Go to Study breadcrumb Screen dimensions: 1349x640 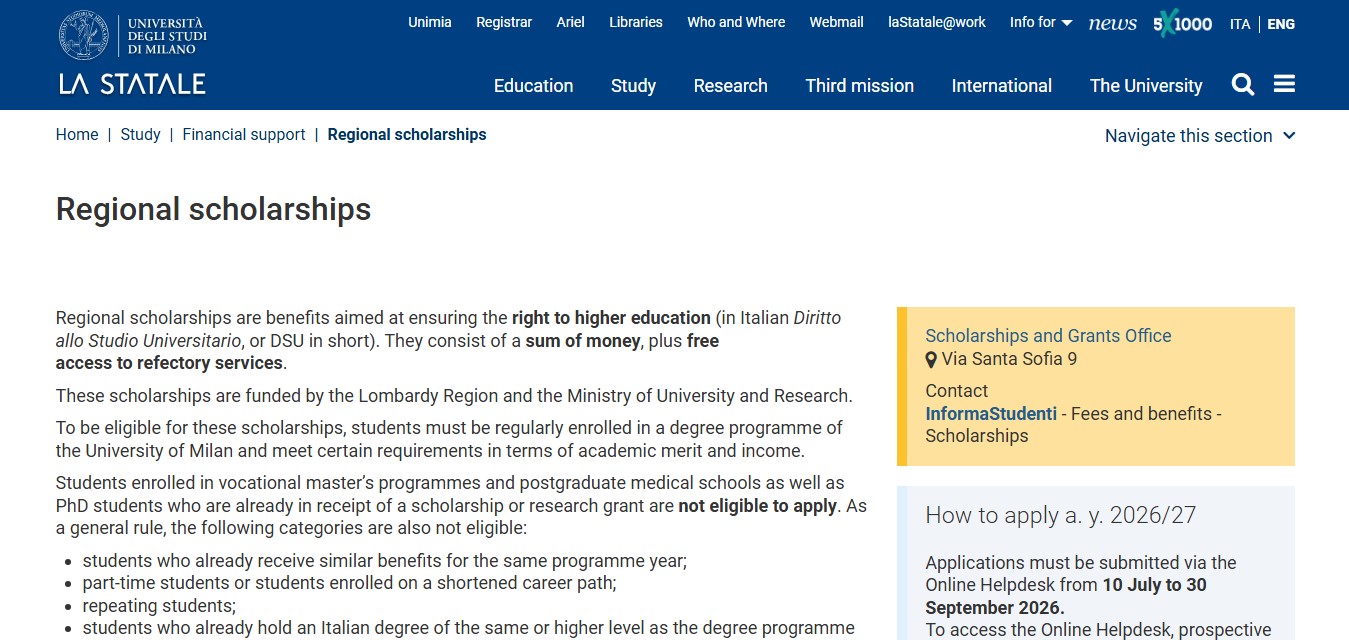point(140,134)
